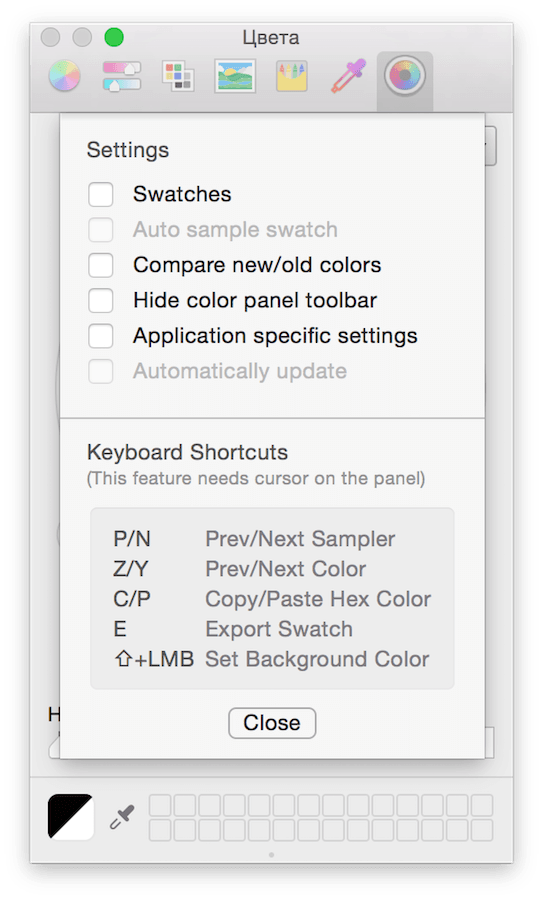The width and height of the screenshot is (543, 900).
Task: Click the swatch drawer resize dot handle
Action: tap(272, 855)
